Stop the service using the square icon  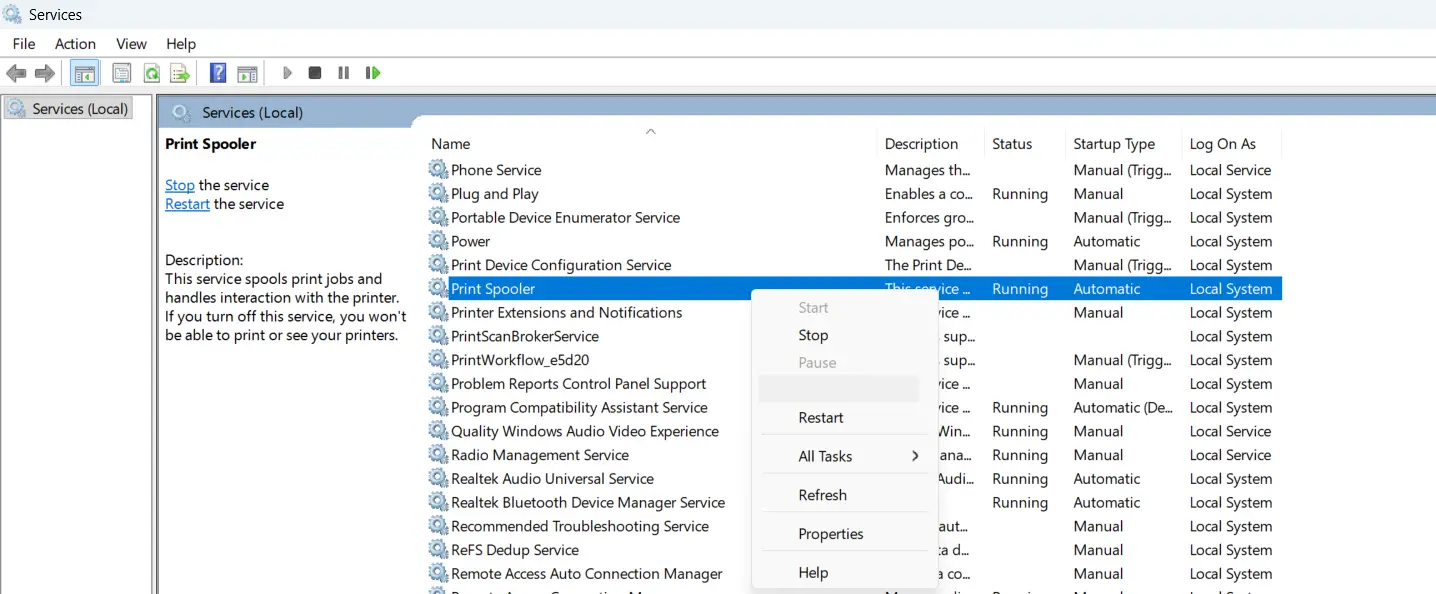[x=314, y=72]
